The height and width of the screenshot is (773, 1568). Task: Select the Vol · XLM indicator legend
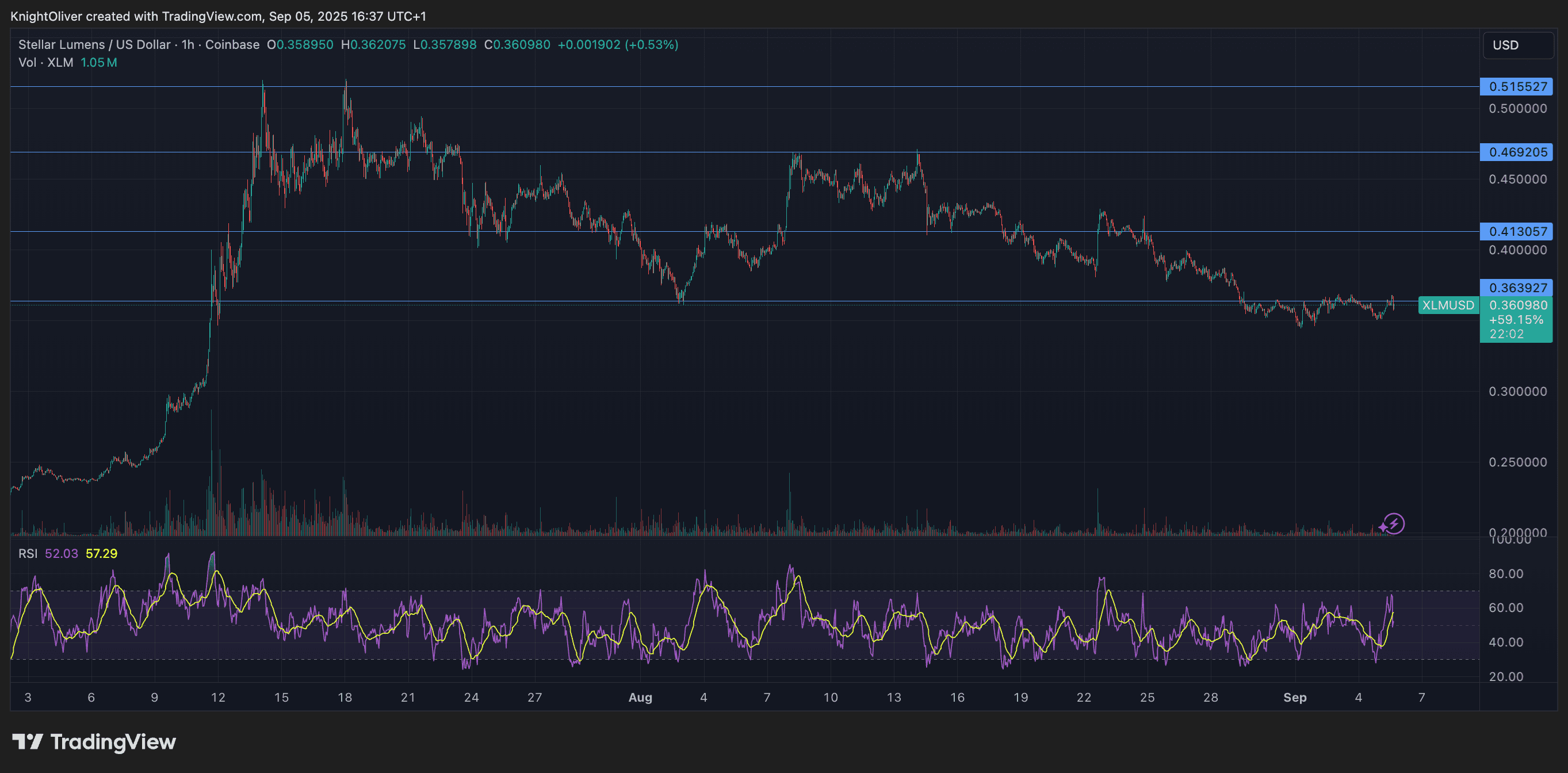(45, 62)
